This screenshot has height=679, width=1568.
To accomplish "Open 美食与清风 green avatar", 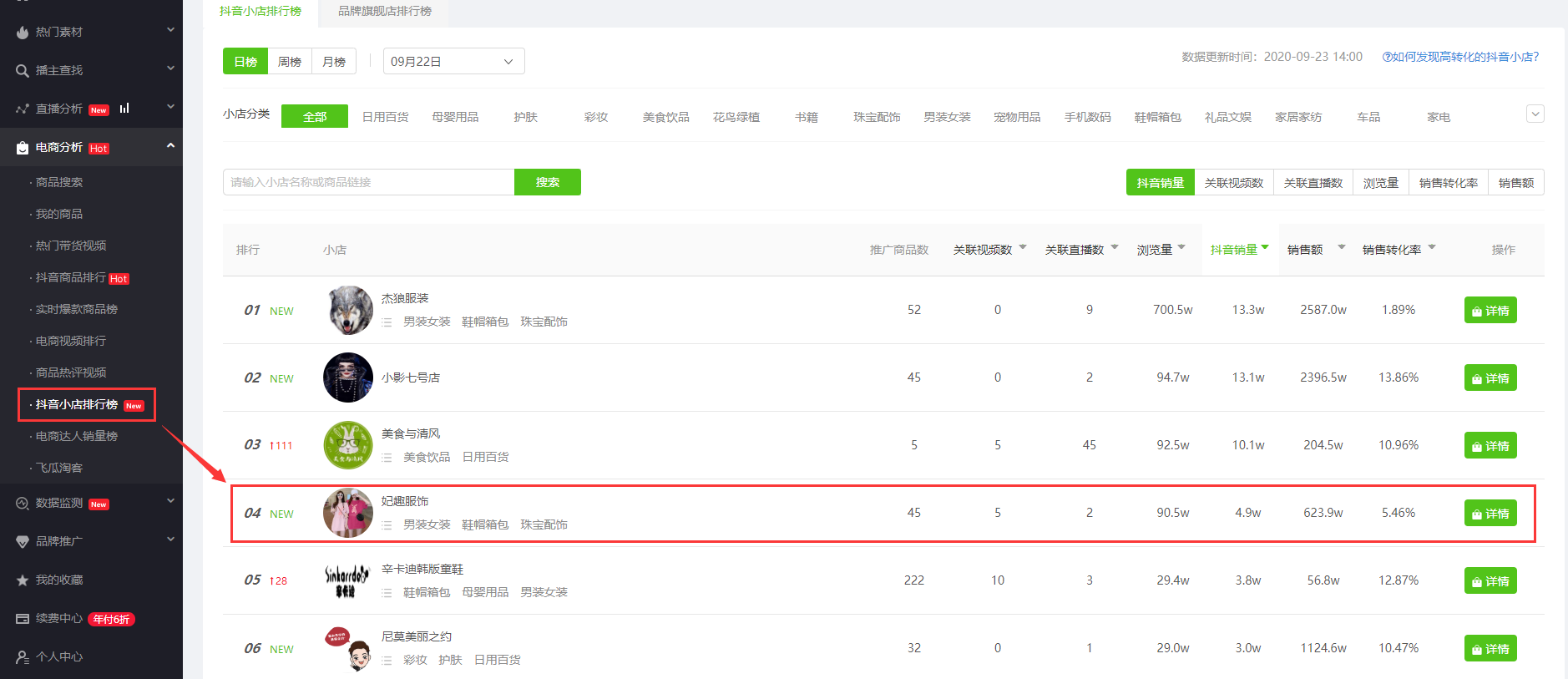I will pyautogui.click(x=348, y=445).
